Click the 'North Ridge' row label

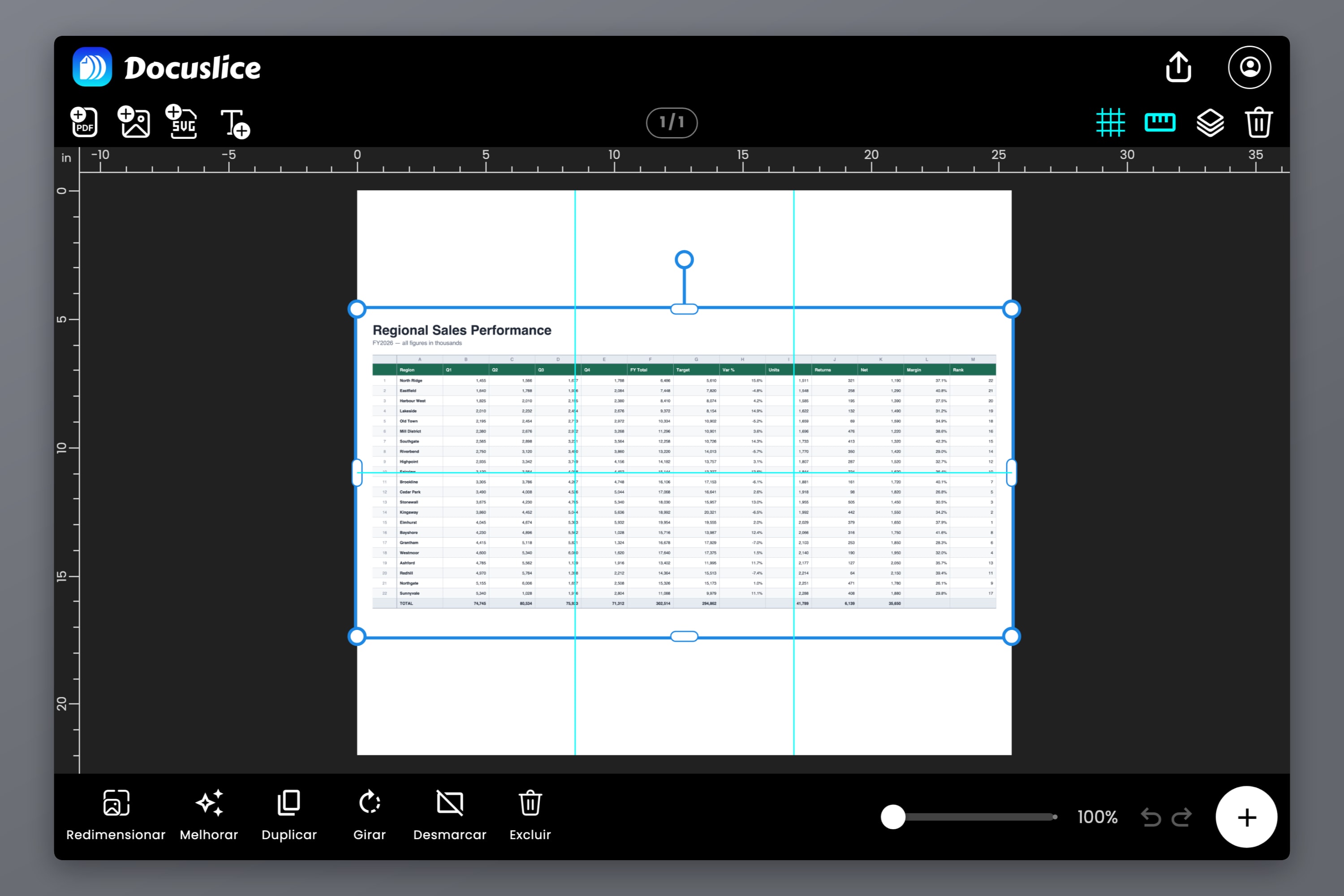(411, 380)
